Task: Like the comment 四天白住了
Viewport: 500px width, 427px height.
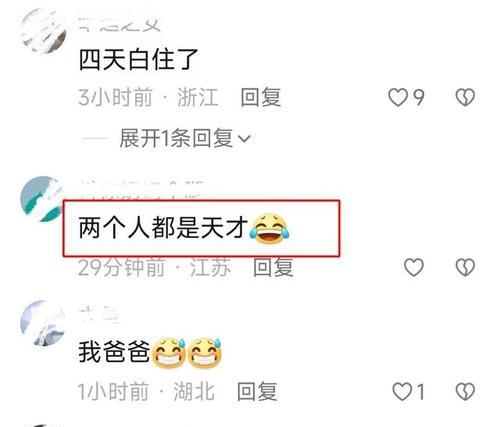Action: tap(398, 97)
